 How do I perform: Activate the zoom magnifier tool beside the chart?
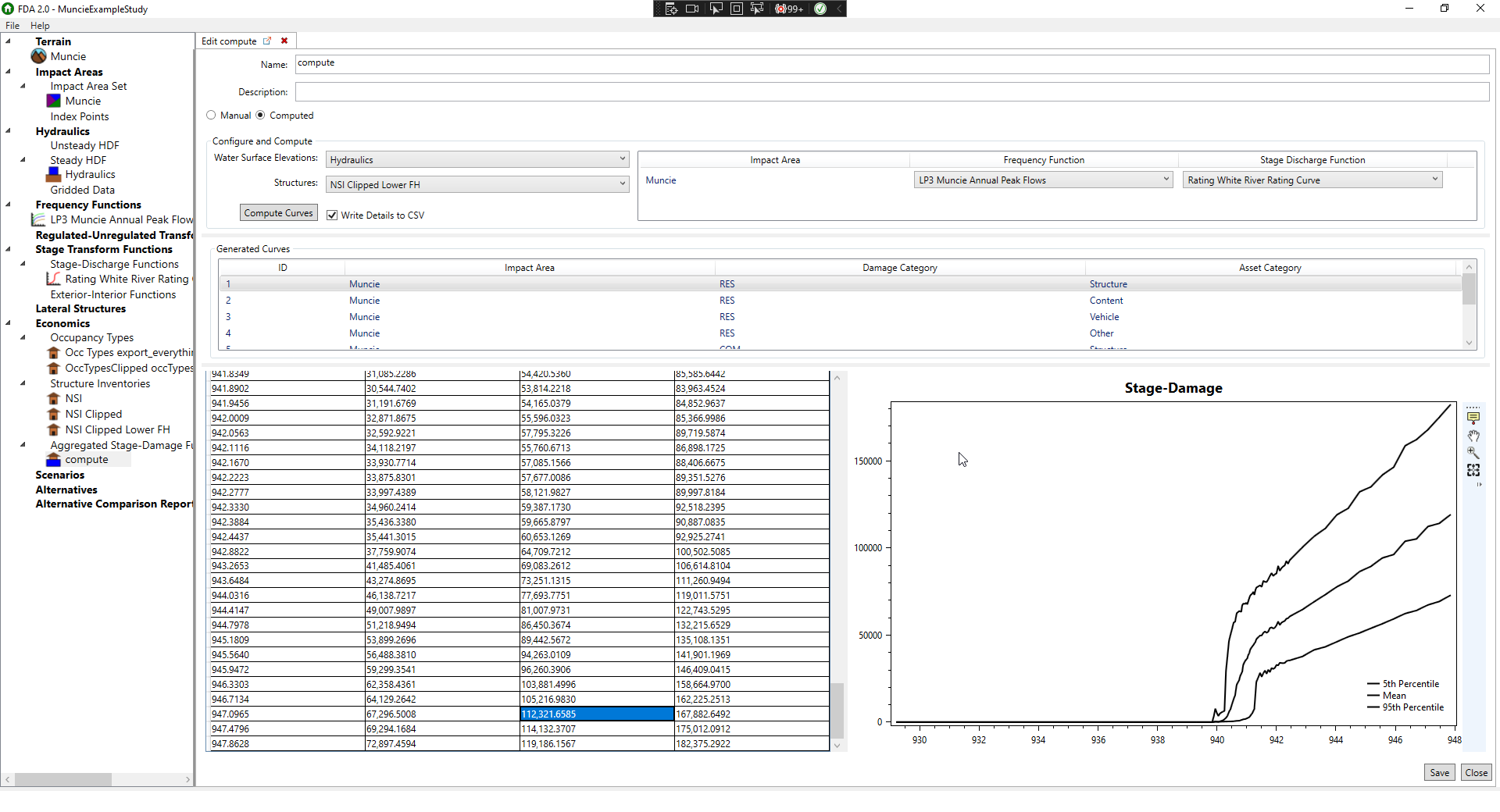1473,452
